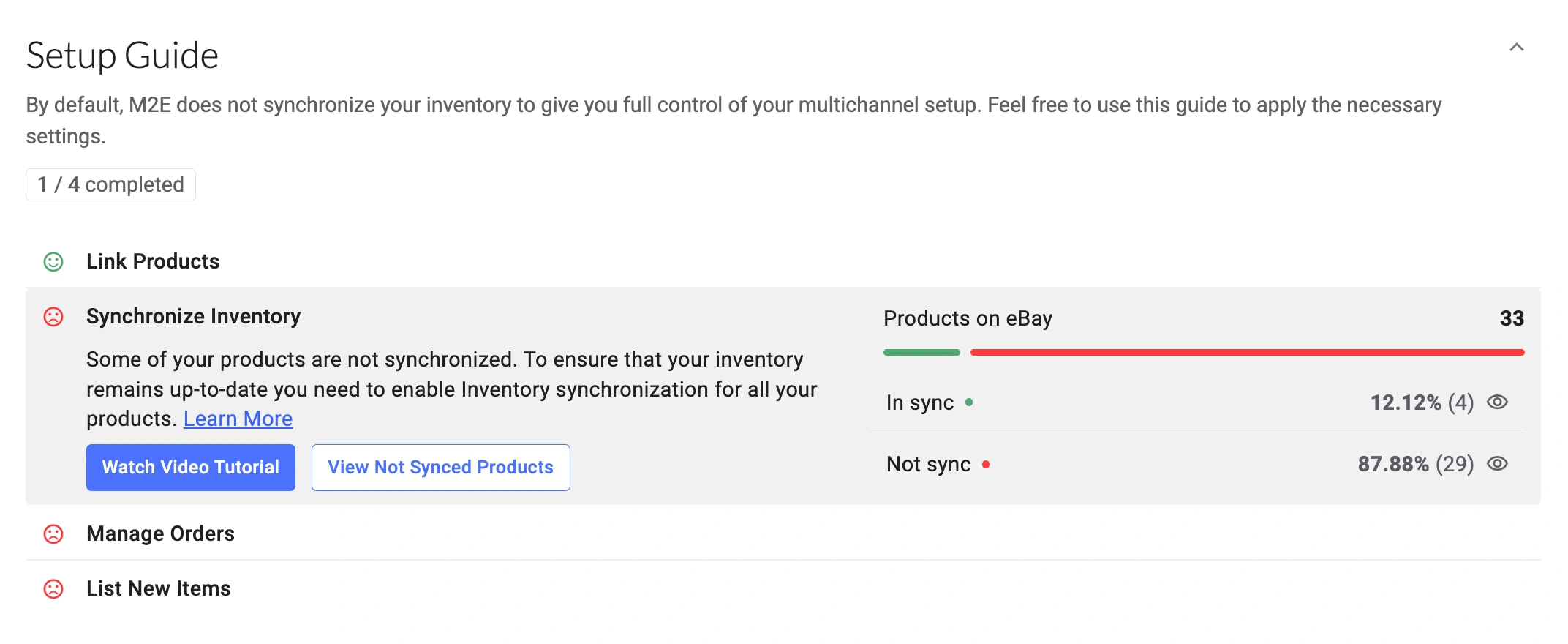
Task: Click the green smiley icon beside Link Products
Action: 53,262
